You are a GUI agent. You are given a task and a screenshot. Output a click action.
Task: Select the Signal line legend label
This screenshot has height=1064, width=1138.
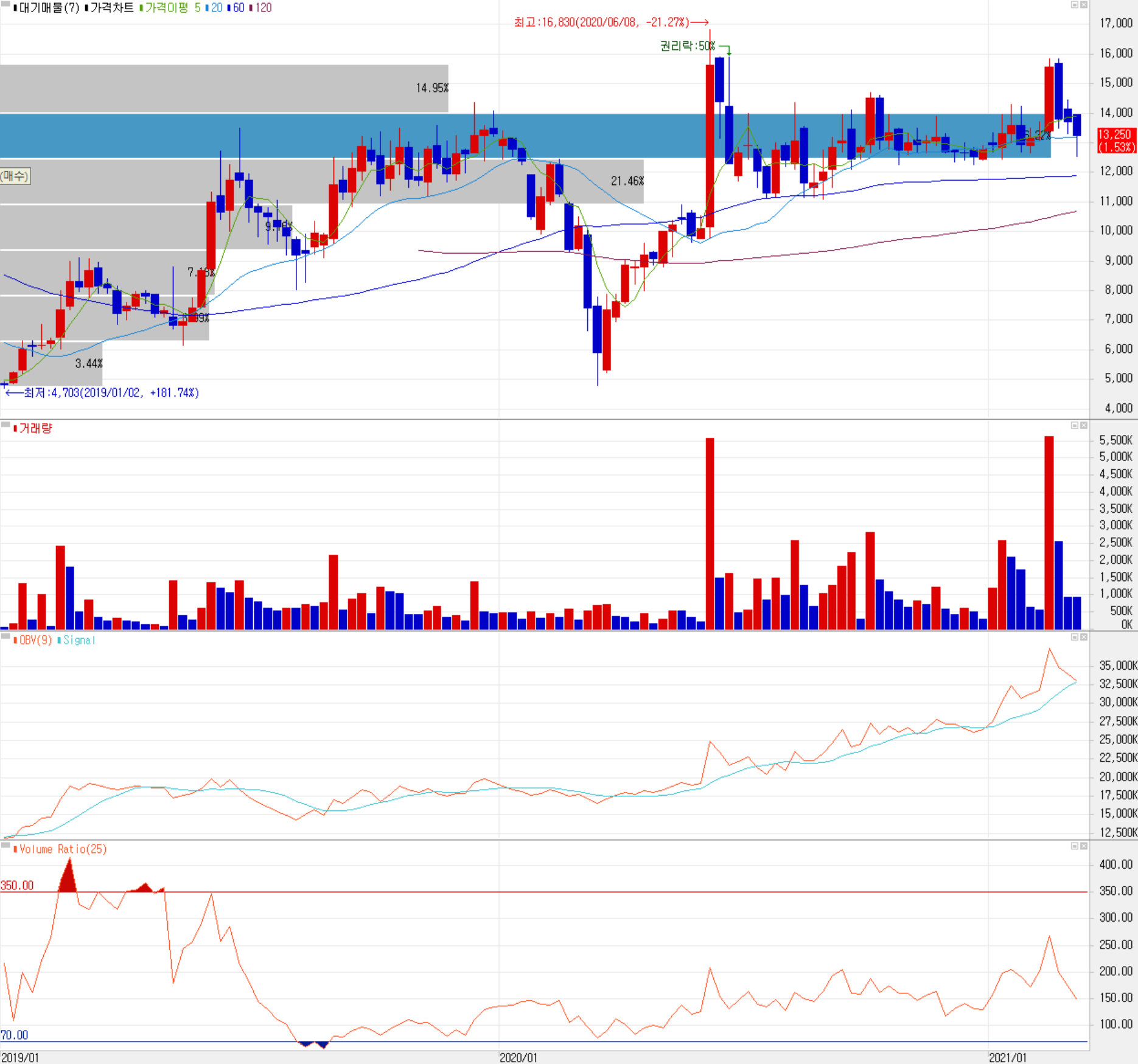77,640
